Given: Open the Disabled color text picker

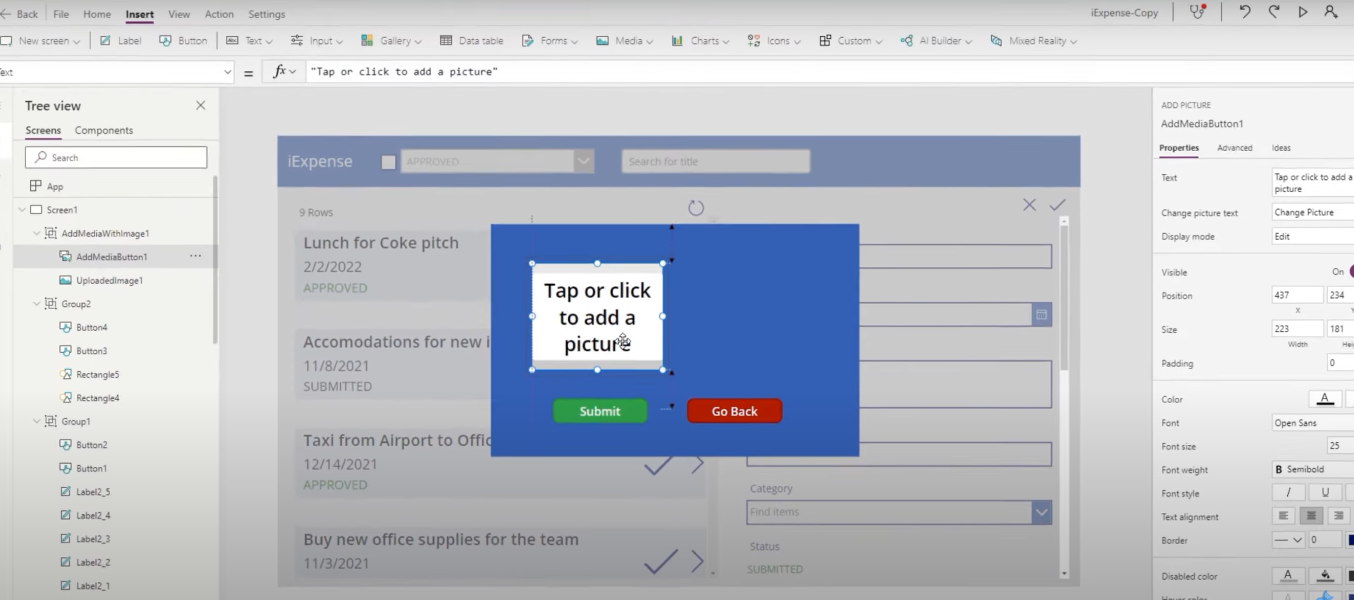Looking at the screenshot, I should 1288,576.
